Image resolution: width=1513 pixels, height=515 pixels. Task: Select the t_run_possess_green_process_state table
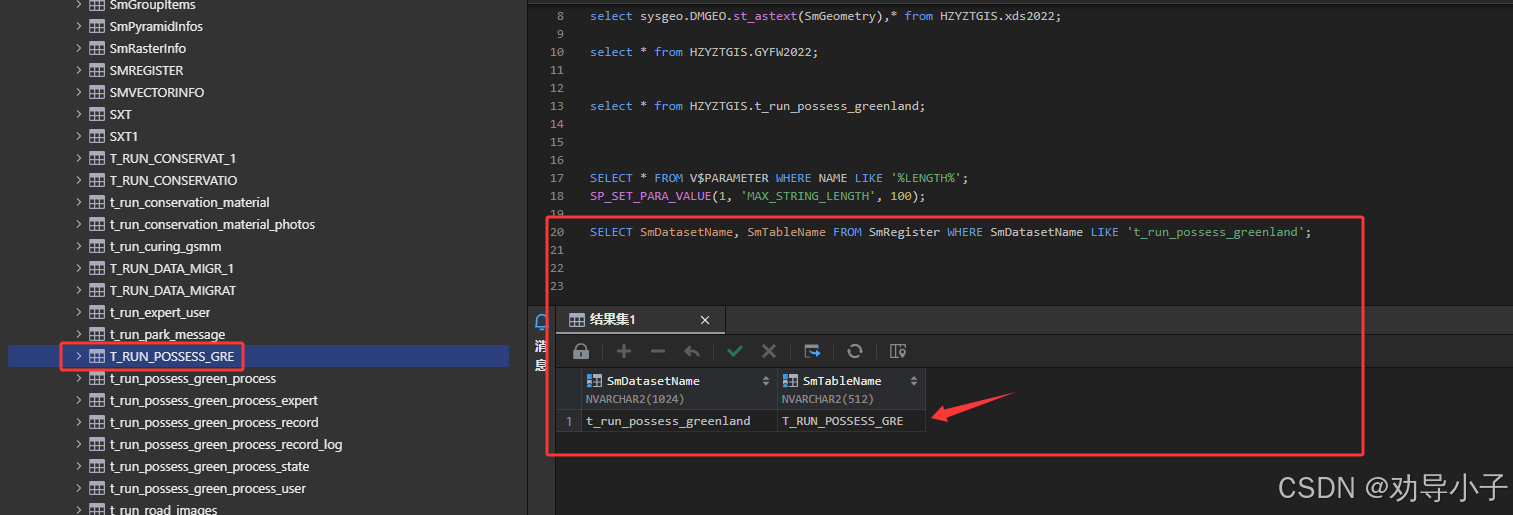coord(209,466)
